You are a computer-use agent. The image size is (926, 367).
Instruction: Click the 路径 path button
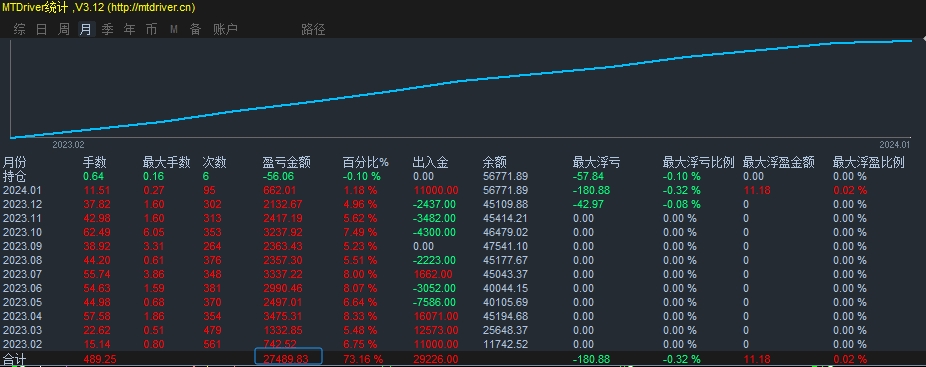click(x=313, y=30)
